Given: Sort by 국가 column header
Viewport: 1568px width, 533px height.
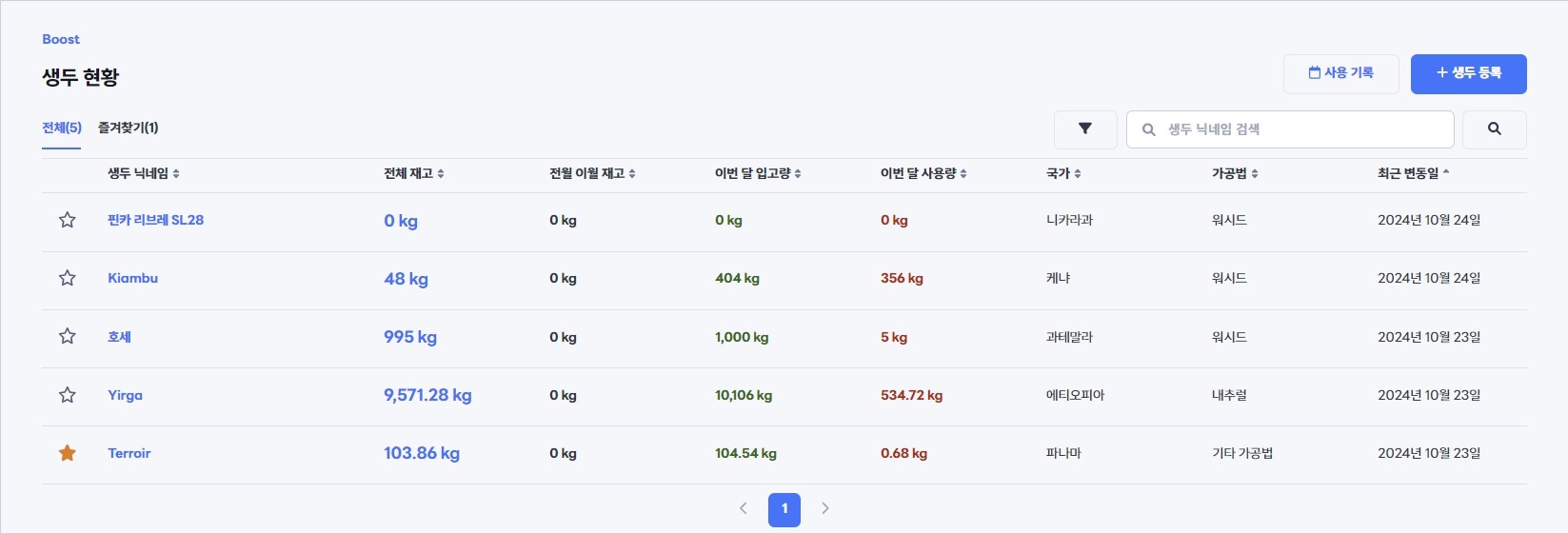Looking at the screenshot, I should point(1062,173).
